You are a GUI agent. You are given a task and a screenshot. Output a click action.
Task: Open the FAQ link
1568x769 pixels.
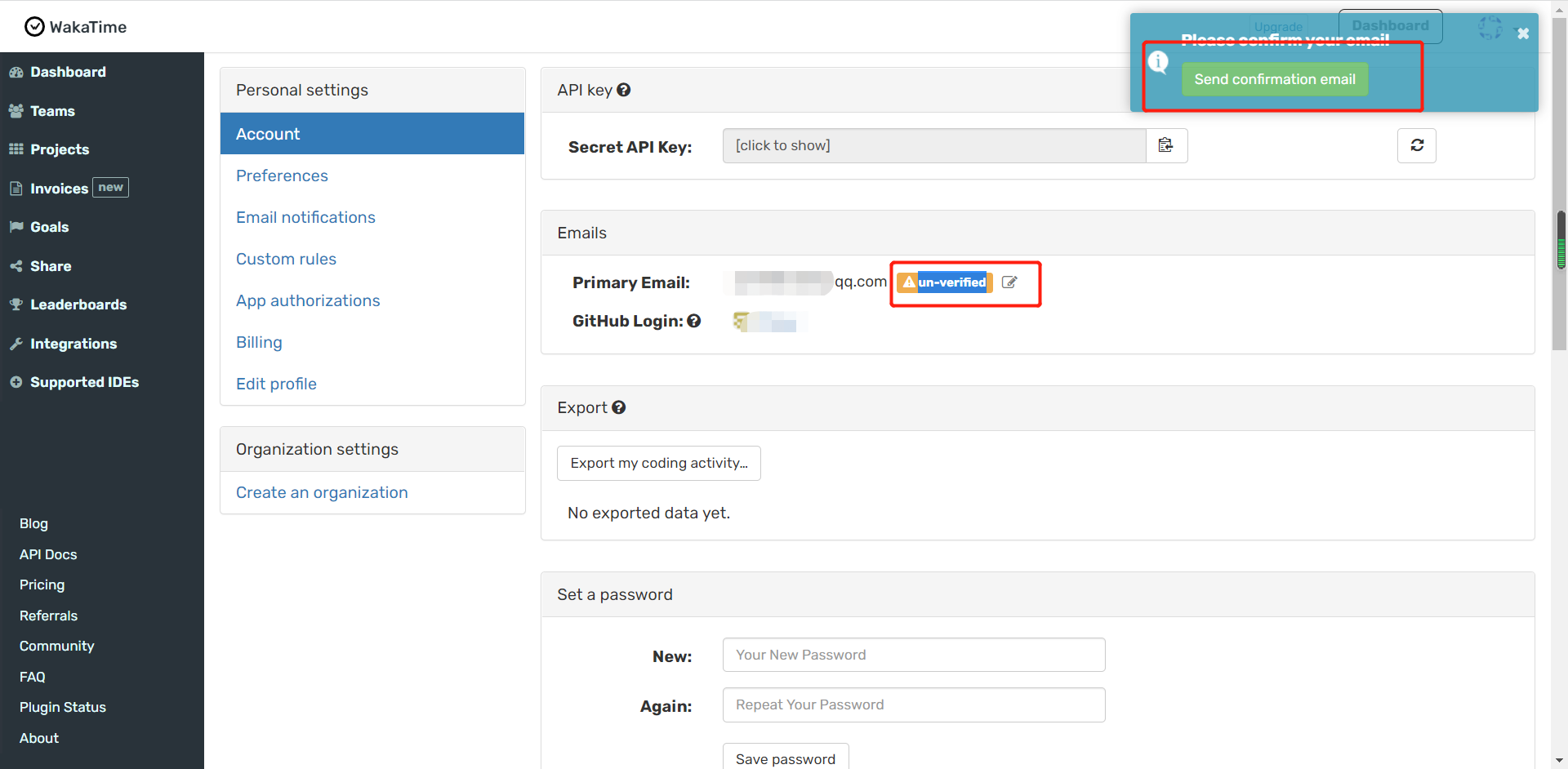coord(32,677)
